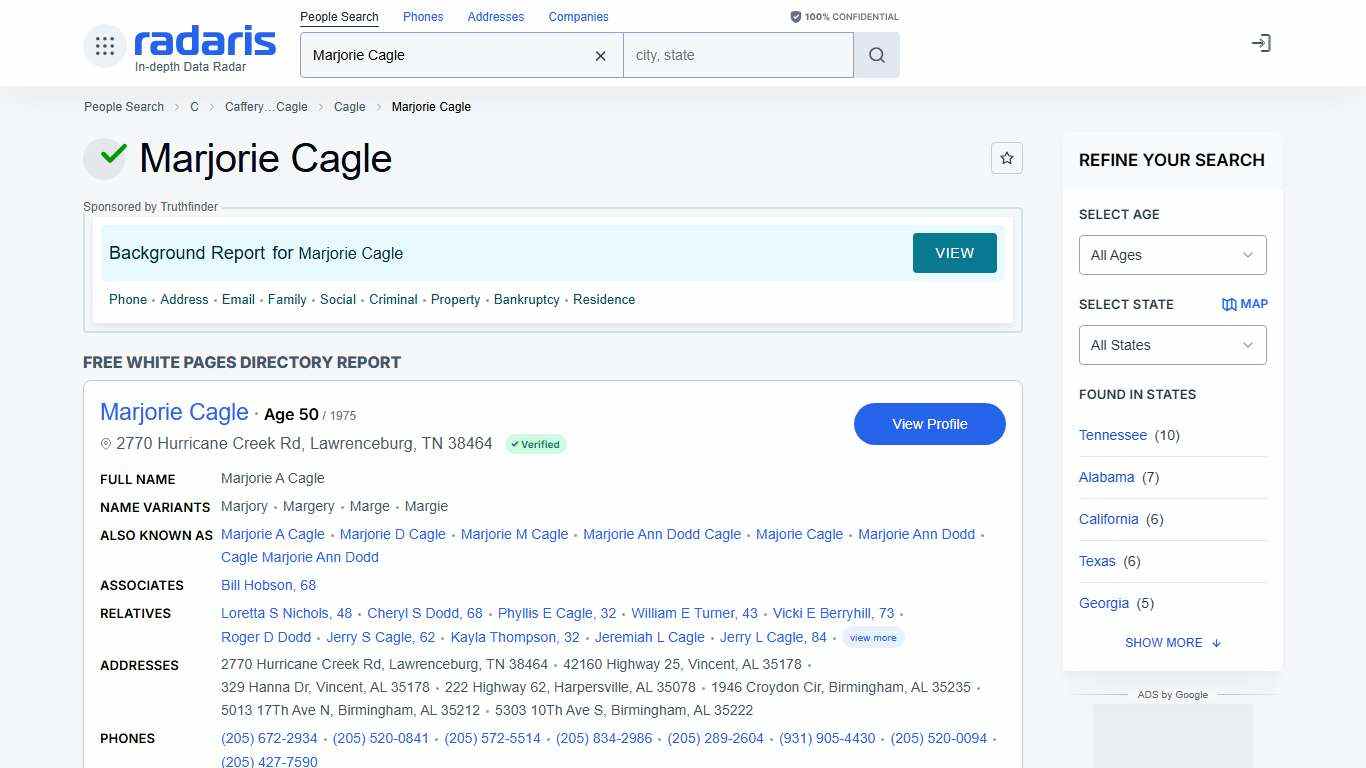Click the View Profile button
The image size is (1366, 768).
[929, 424]
